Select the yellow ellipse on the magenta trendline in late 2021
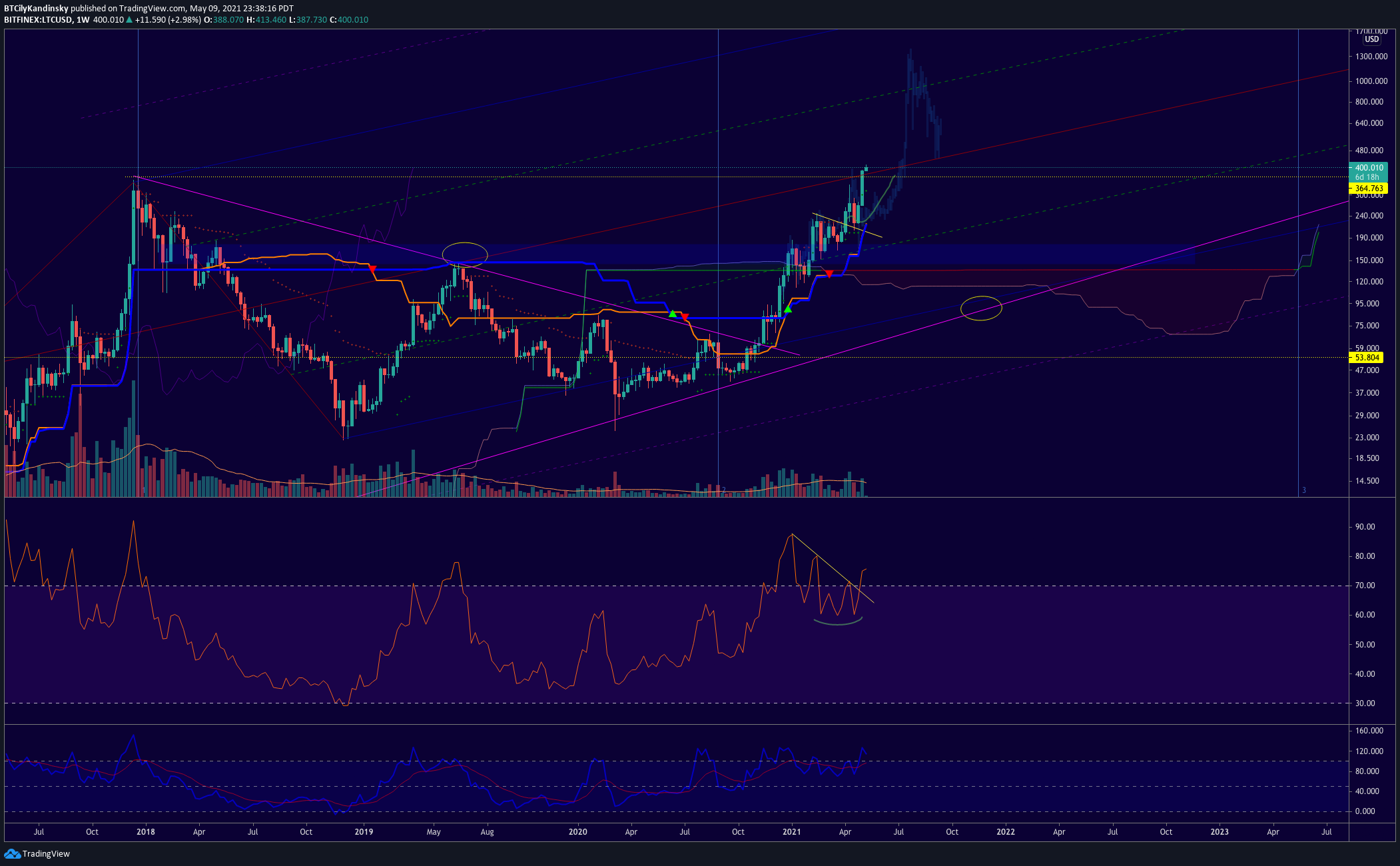The height and width of the screenshot is (866, 1400). pyautogui.click(x=981, y=308)
